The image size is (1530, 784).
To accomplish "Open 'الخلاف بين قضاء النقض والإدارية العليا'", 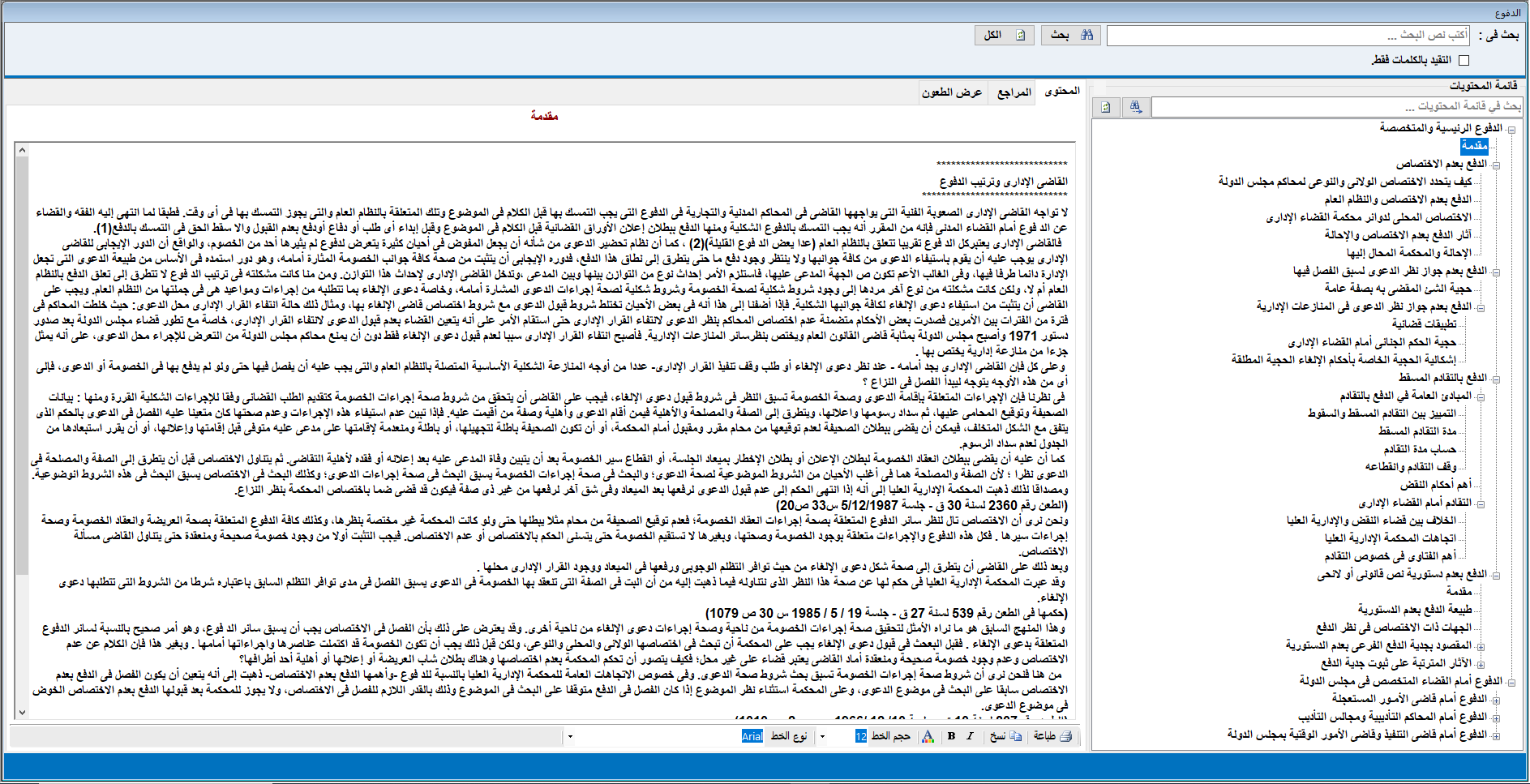I will (x=1371, y=521).
